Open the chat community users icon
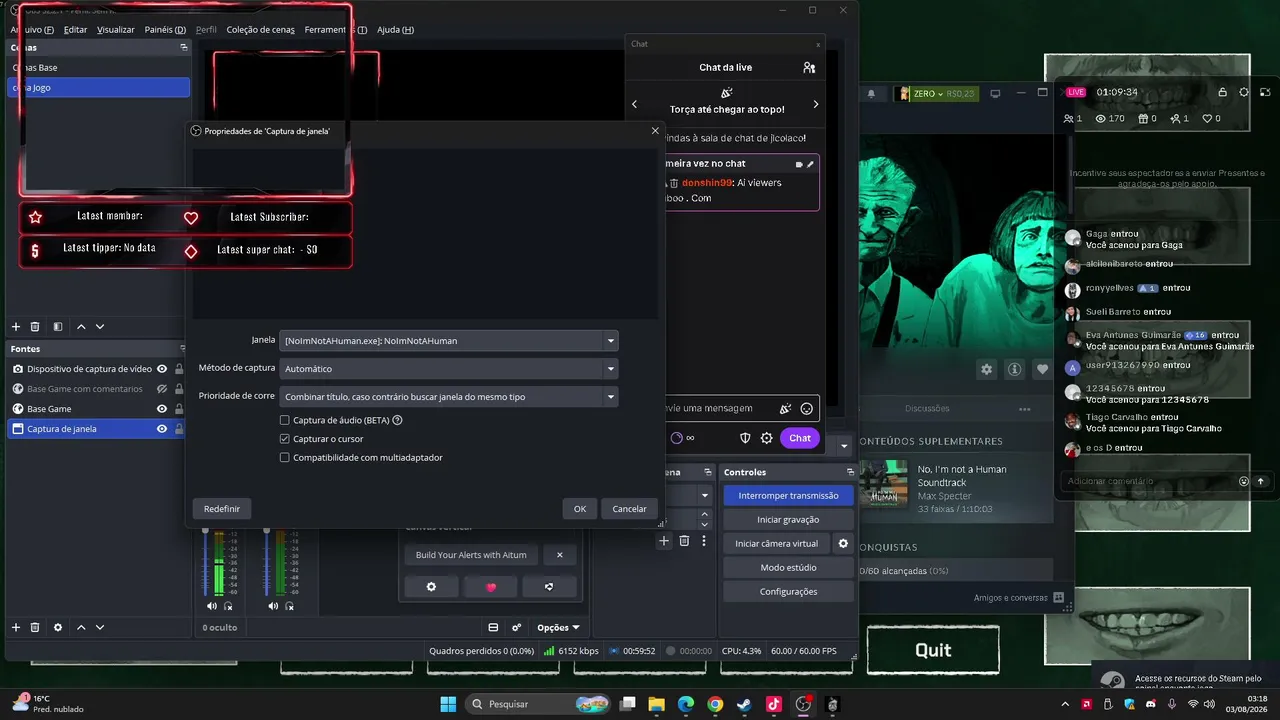The width and height of the screenshot is (1280, 720). point(809,67)
